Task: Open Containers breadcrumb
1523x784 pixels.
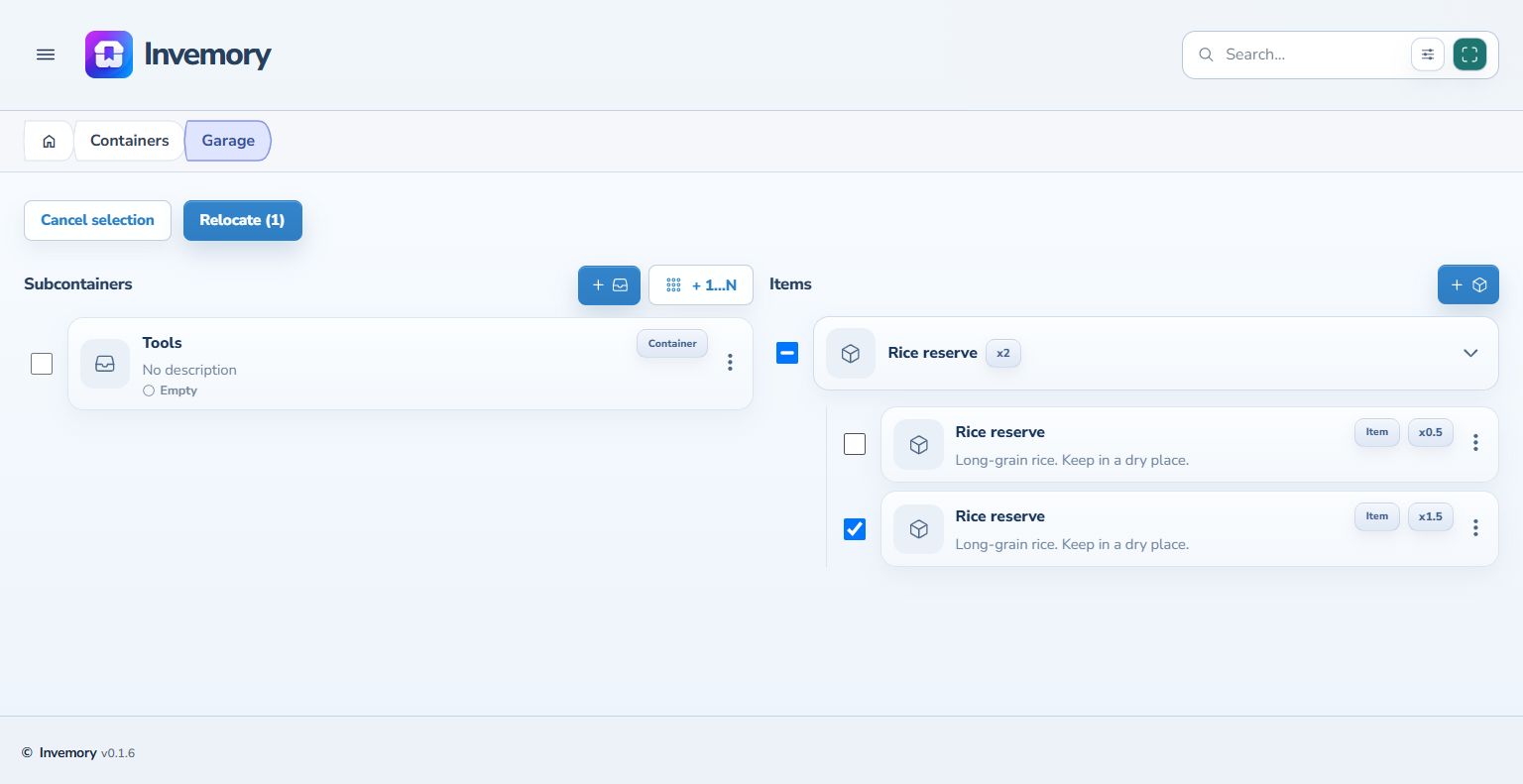Action: (129, 141)
